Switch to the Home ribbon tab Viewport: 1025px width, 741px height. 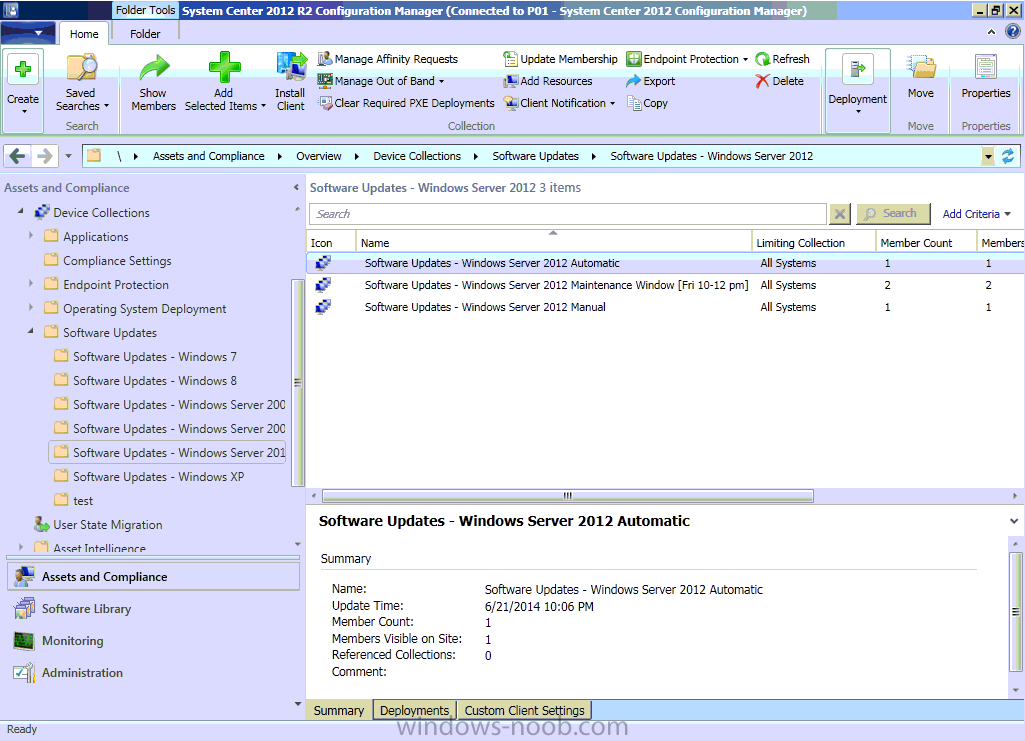point(84,34)
